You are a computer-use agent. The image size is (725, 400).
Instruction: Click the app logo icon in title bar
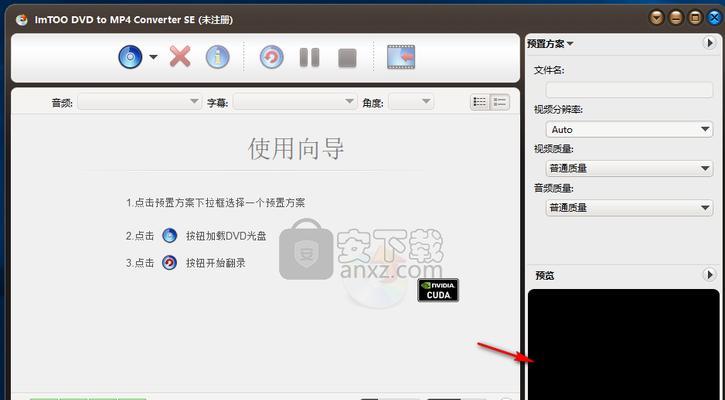tap(21, 19)
